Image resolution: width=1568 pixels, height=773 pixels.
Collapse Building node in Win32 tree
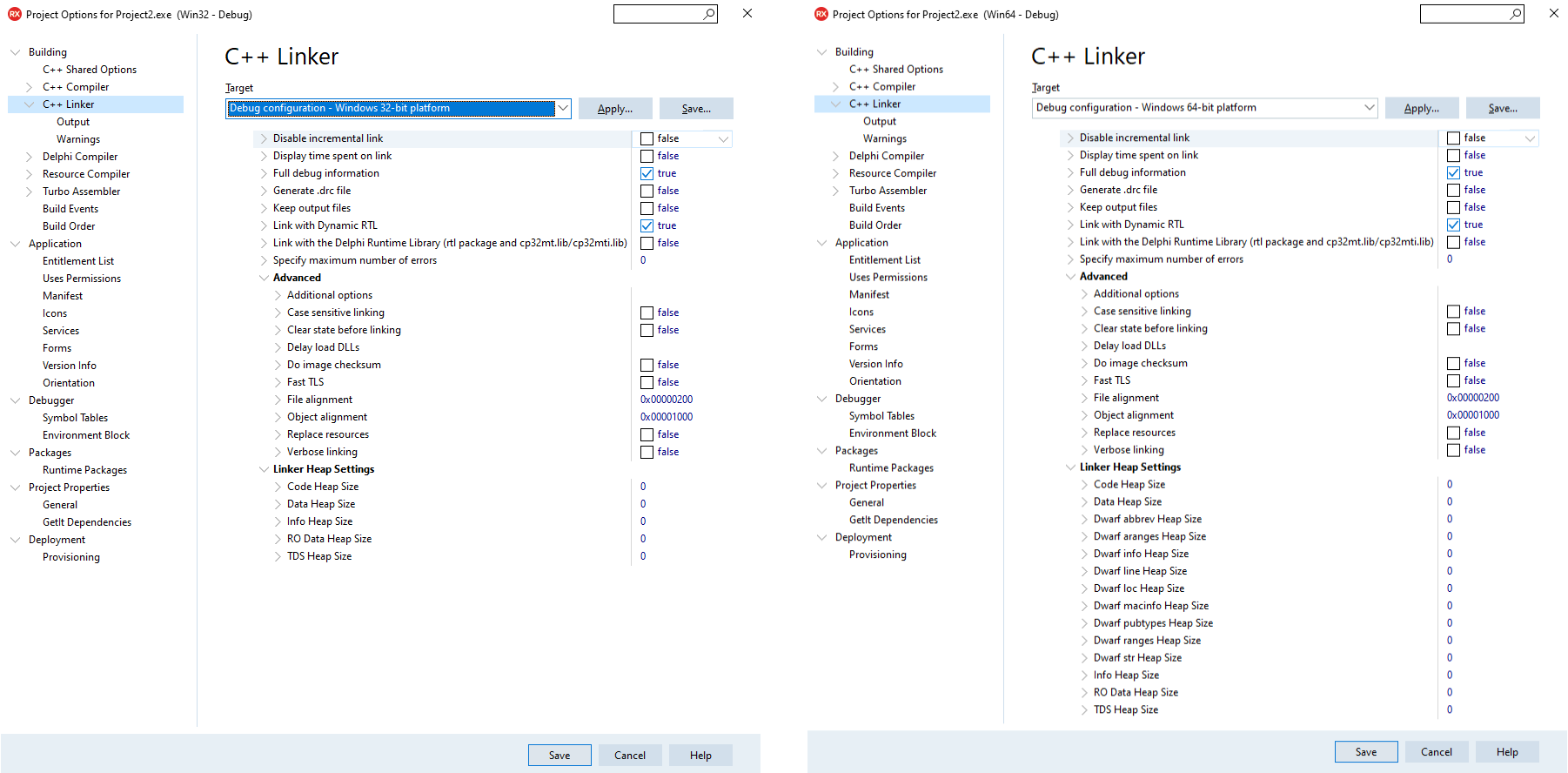(15, 52)
